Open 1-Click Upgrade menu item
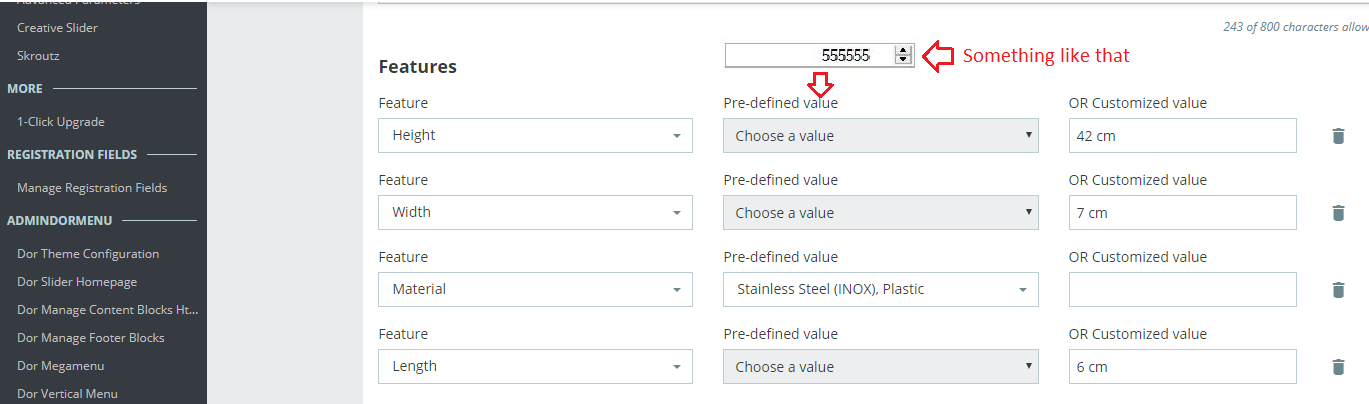 61,122
